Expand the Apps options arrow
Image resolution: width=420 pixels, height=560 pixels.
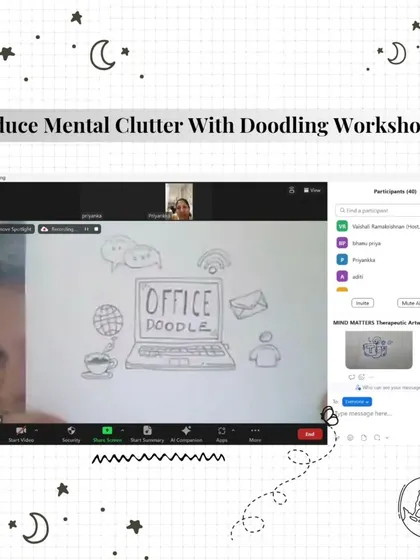pyautogui.click(x=233, y=430)
